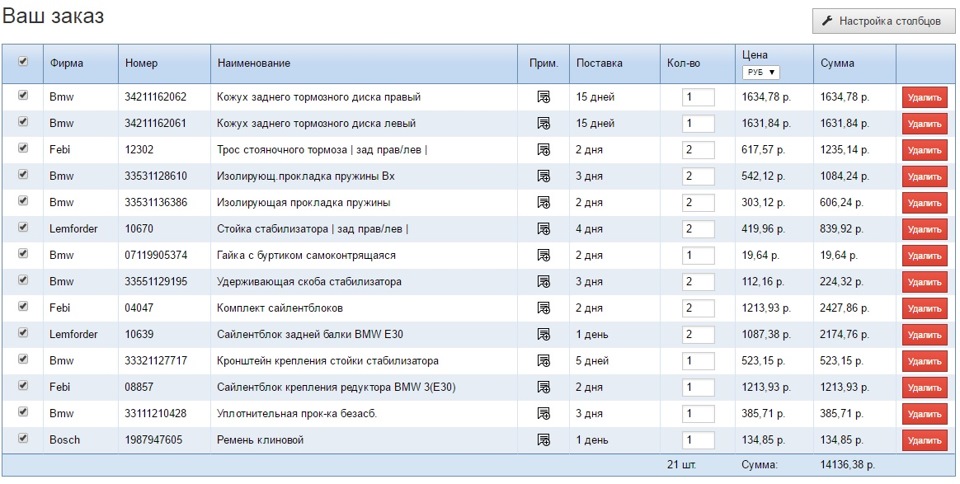Select name Удерживающая скоба стабилизатора
The height and width of the screenshot is (484, 960).
(x=309, y=282)
